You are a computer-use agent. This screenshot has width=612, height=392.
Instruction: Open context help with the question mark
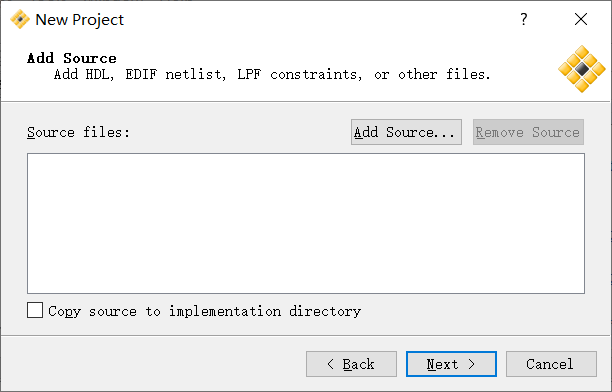524,19
